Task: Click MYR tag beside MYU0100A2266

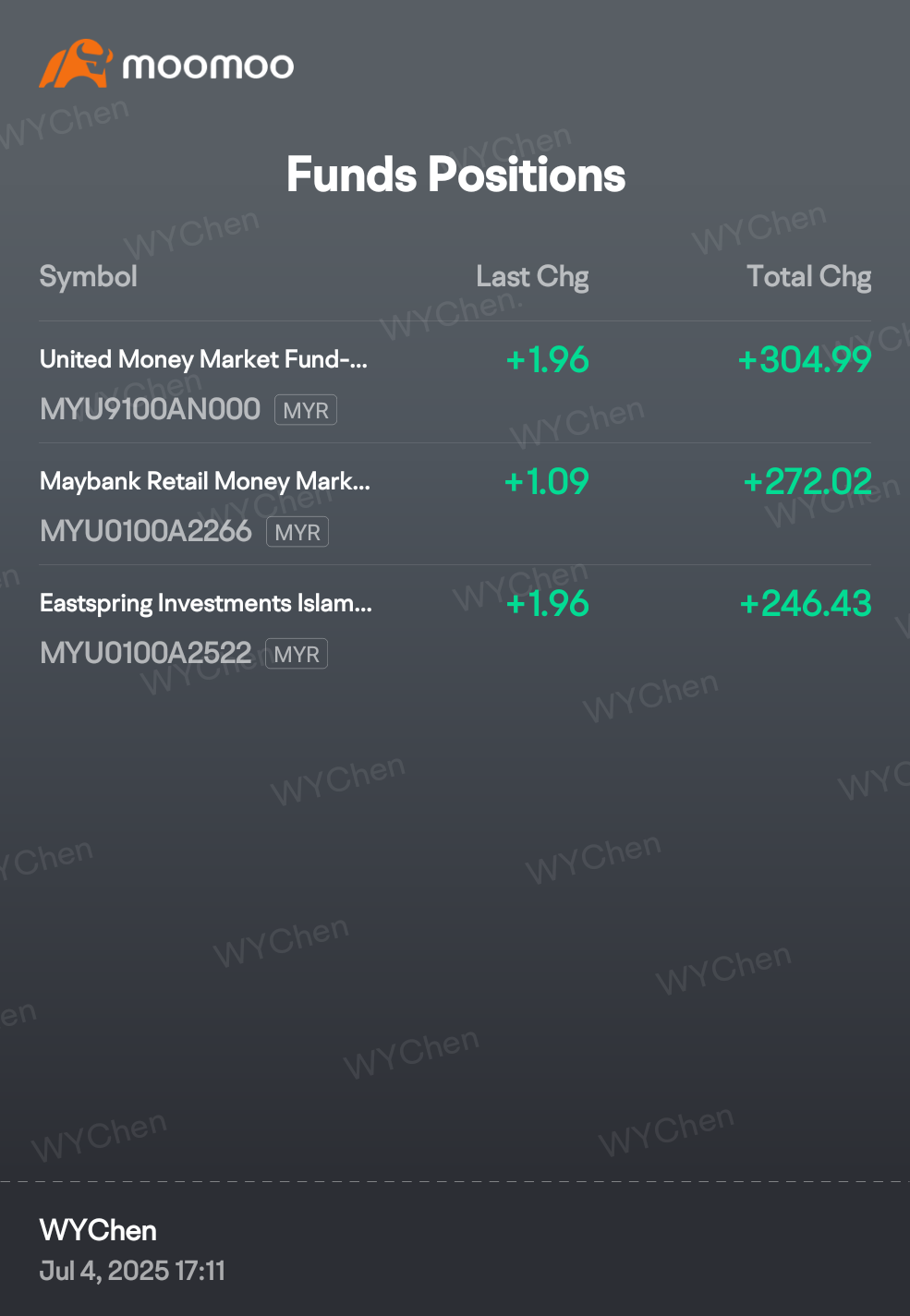Action: 297,532
